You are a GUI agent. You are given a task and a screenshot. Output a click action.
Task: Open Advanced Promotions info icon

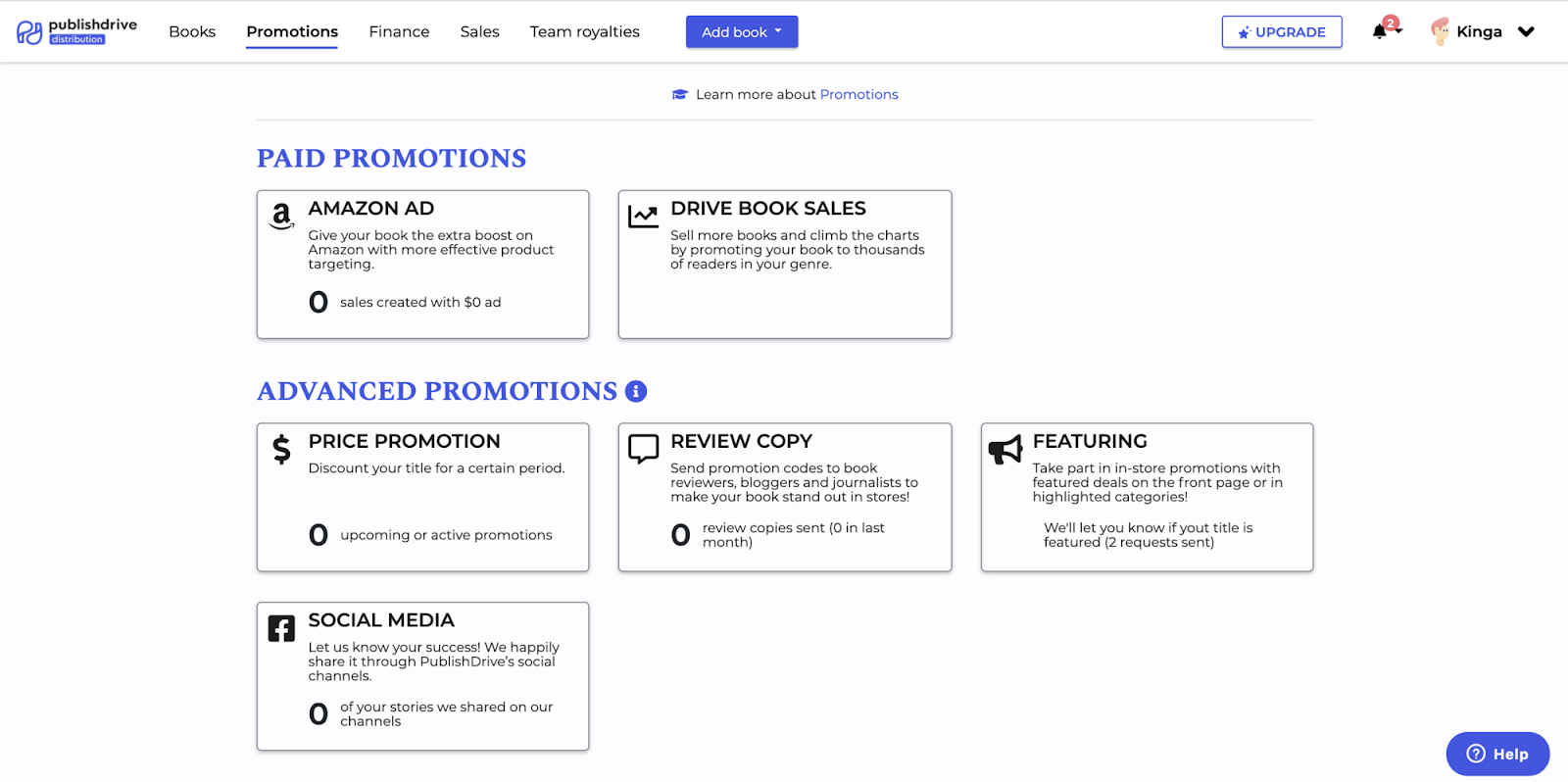636,391
